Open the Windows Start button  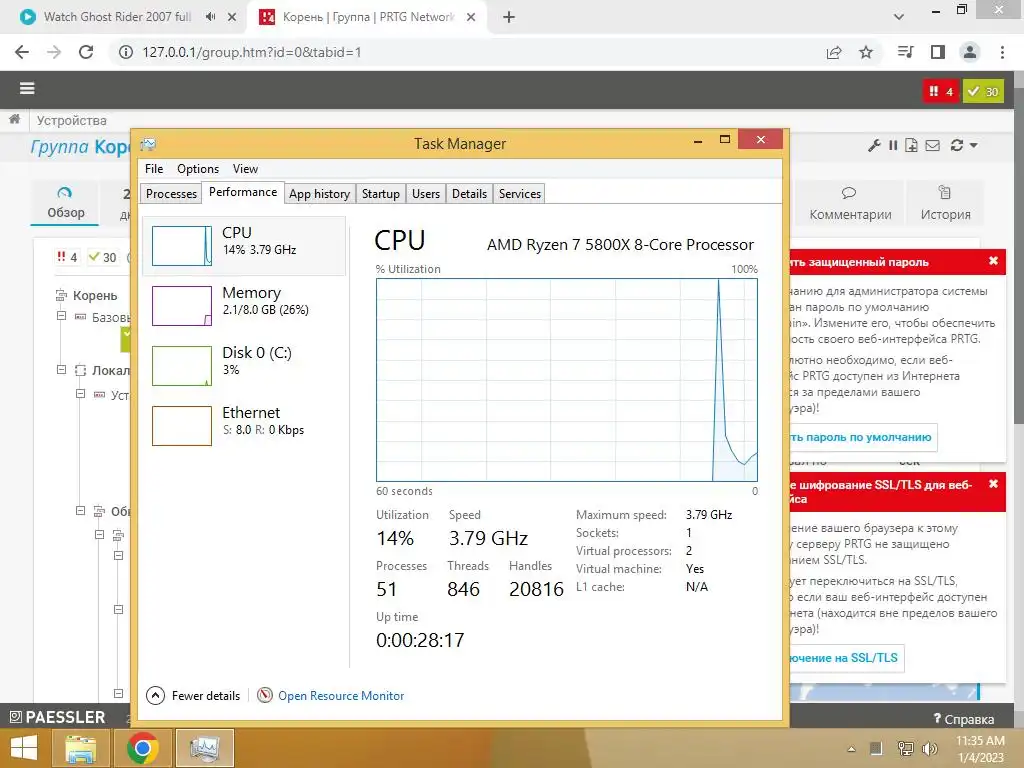[24, 748]
